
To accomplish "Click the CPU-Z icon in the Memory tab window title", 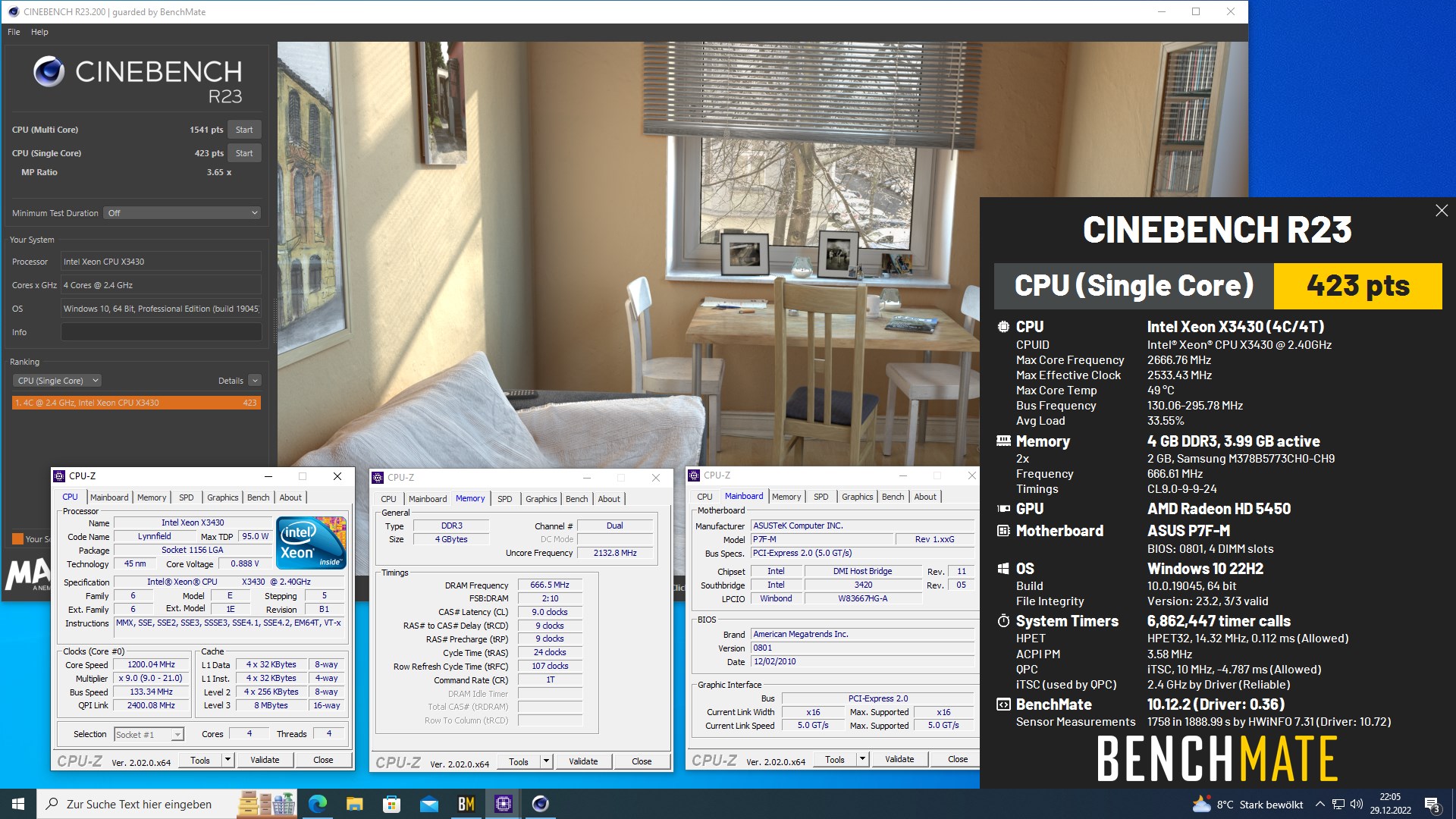I will tap(378, 478).
